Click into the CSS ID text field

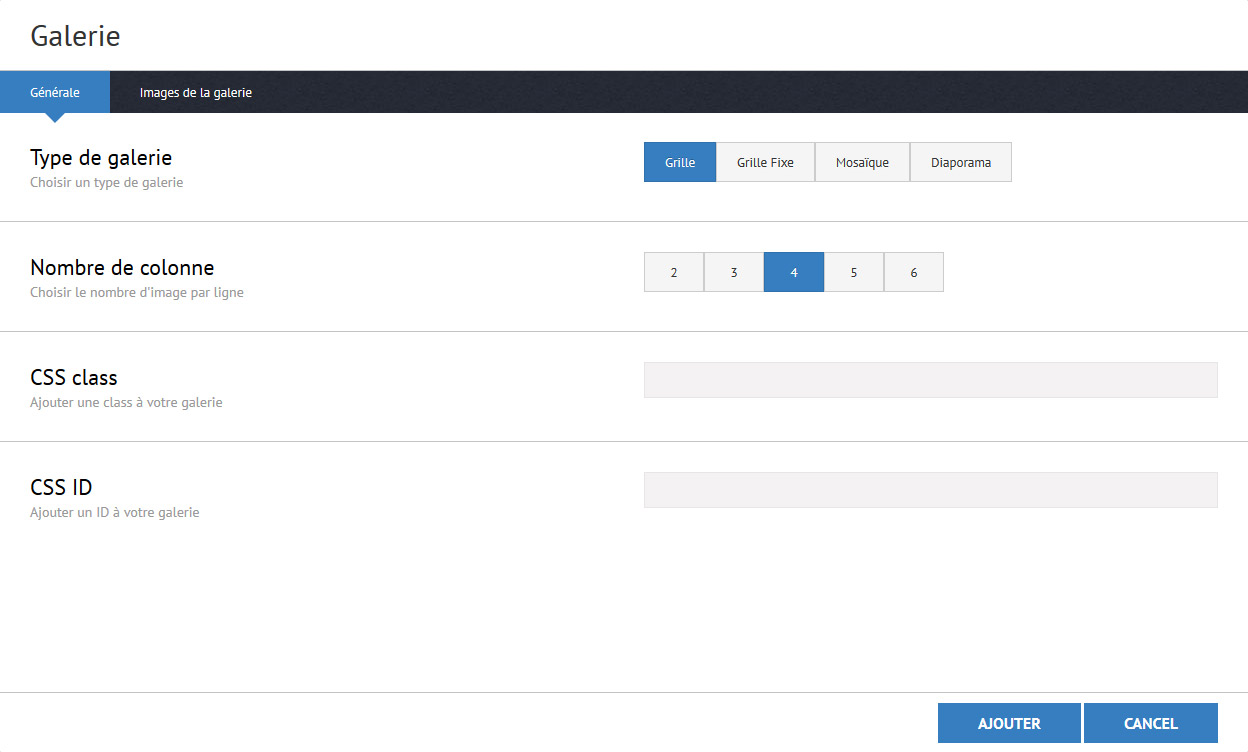coord(930,490)
